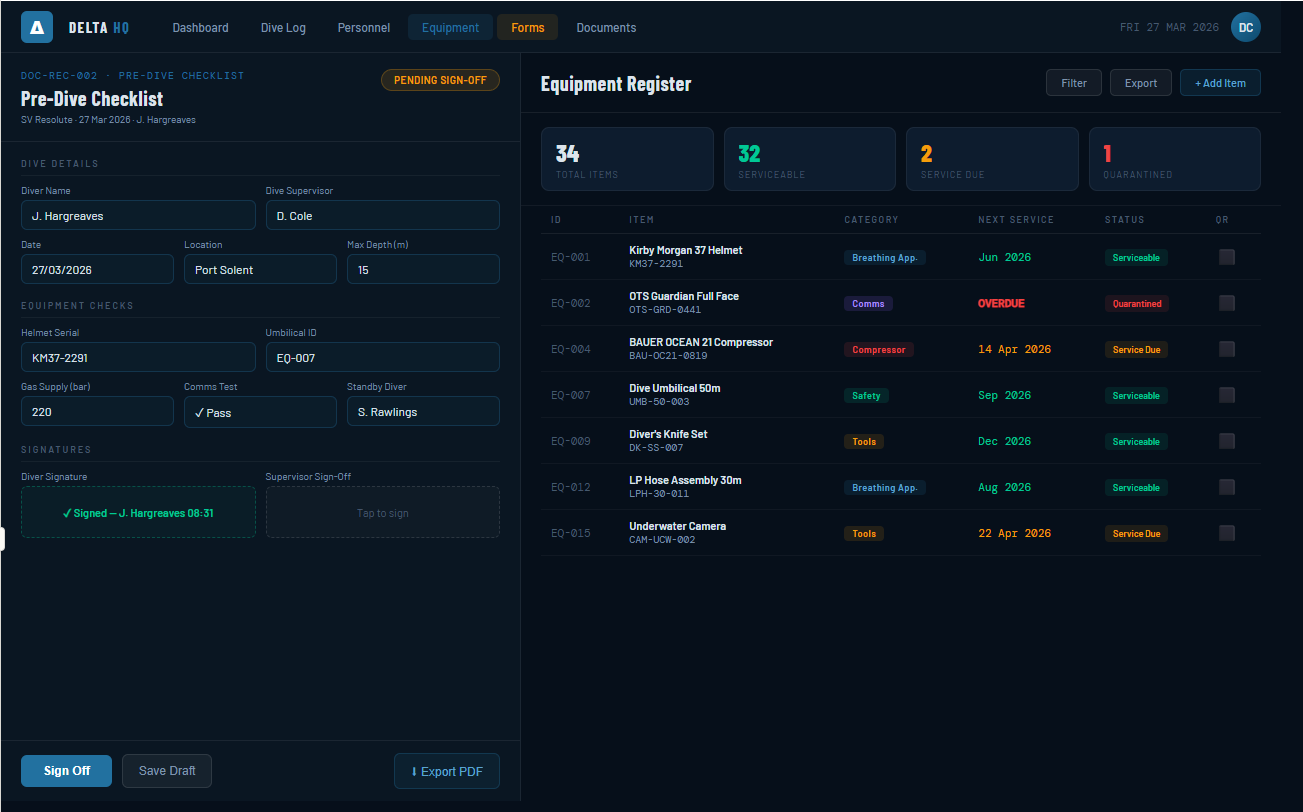The height and width of the screenshot is (812, 1303).
Task: Click the Quarantined status badge for EQ-002
Action: click(1137, 304)
